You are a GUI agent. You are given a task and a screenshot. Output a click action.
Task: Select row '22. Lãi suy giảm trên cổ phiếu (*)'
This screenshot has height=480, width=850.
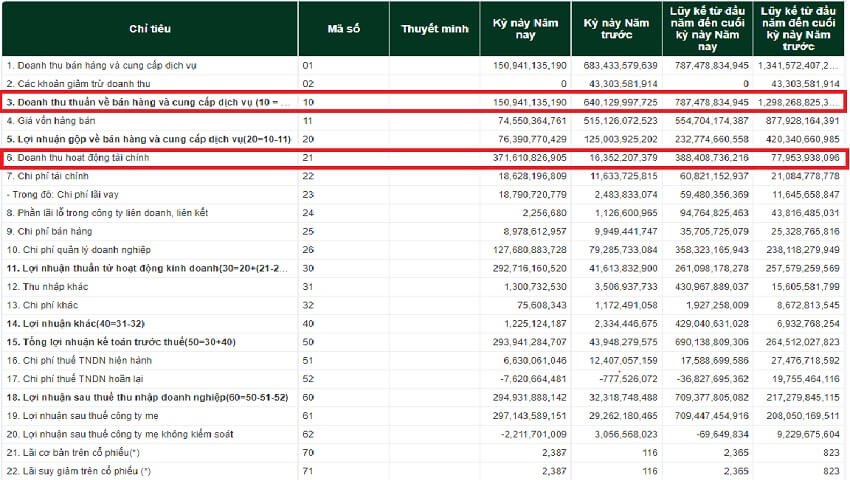[423, 471]
